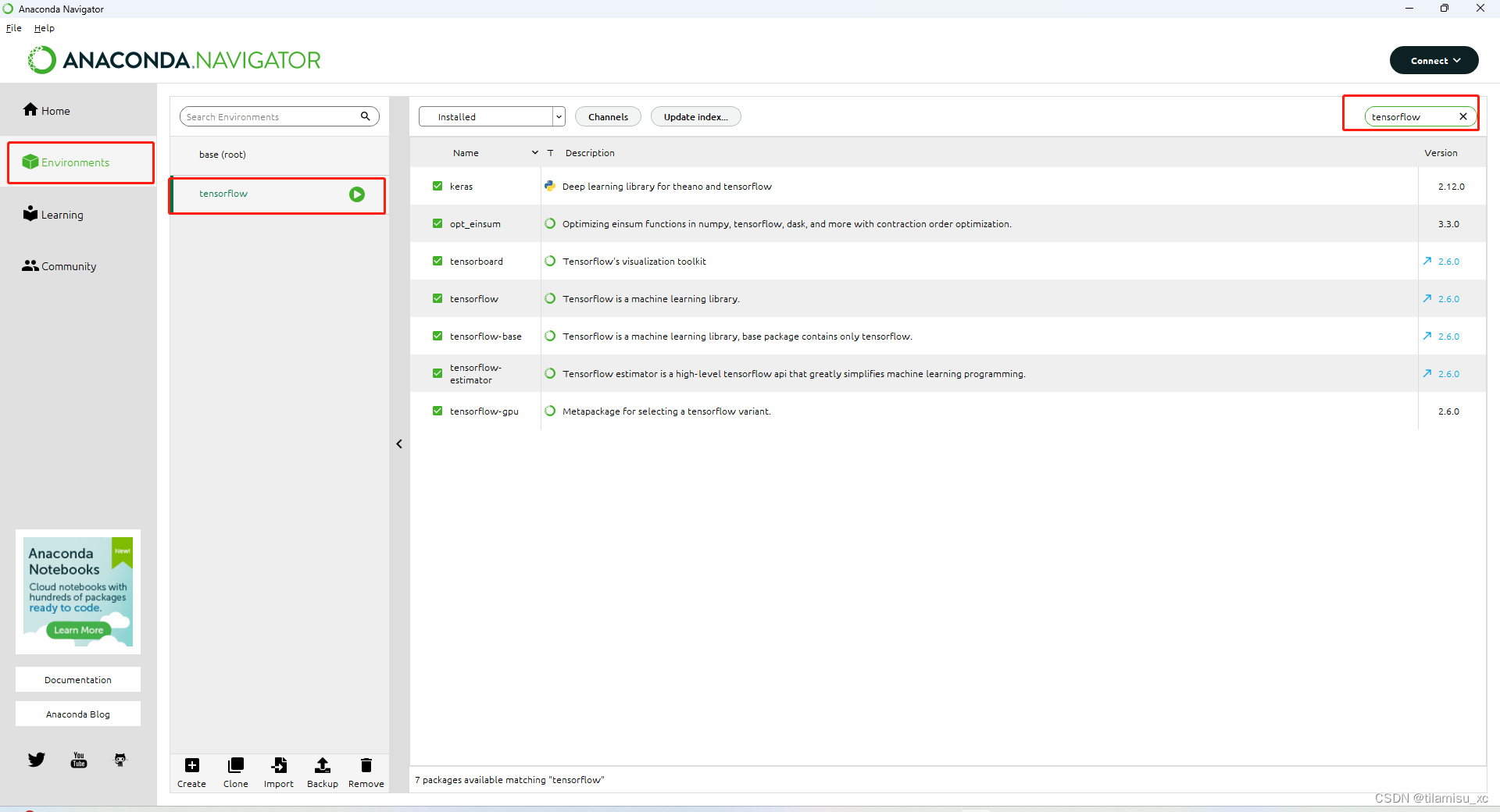The image size is (1500, 812).
Task: Create a new environment
Action: coord(191,772)
